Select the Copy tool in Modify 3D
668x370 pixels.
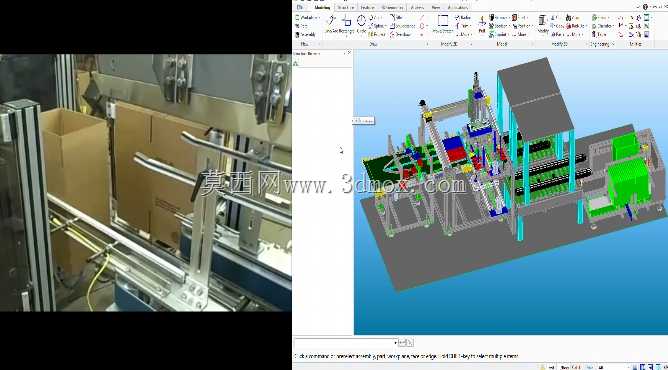(x=557, y=26)
